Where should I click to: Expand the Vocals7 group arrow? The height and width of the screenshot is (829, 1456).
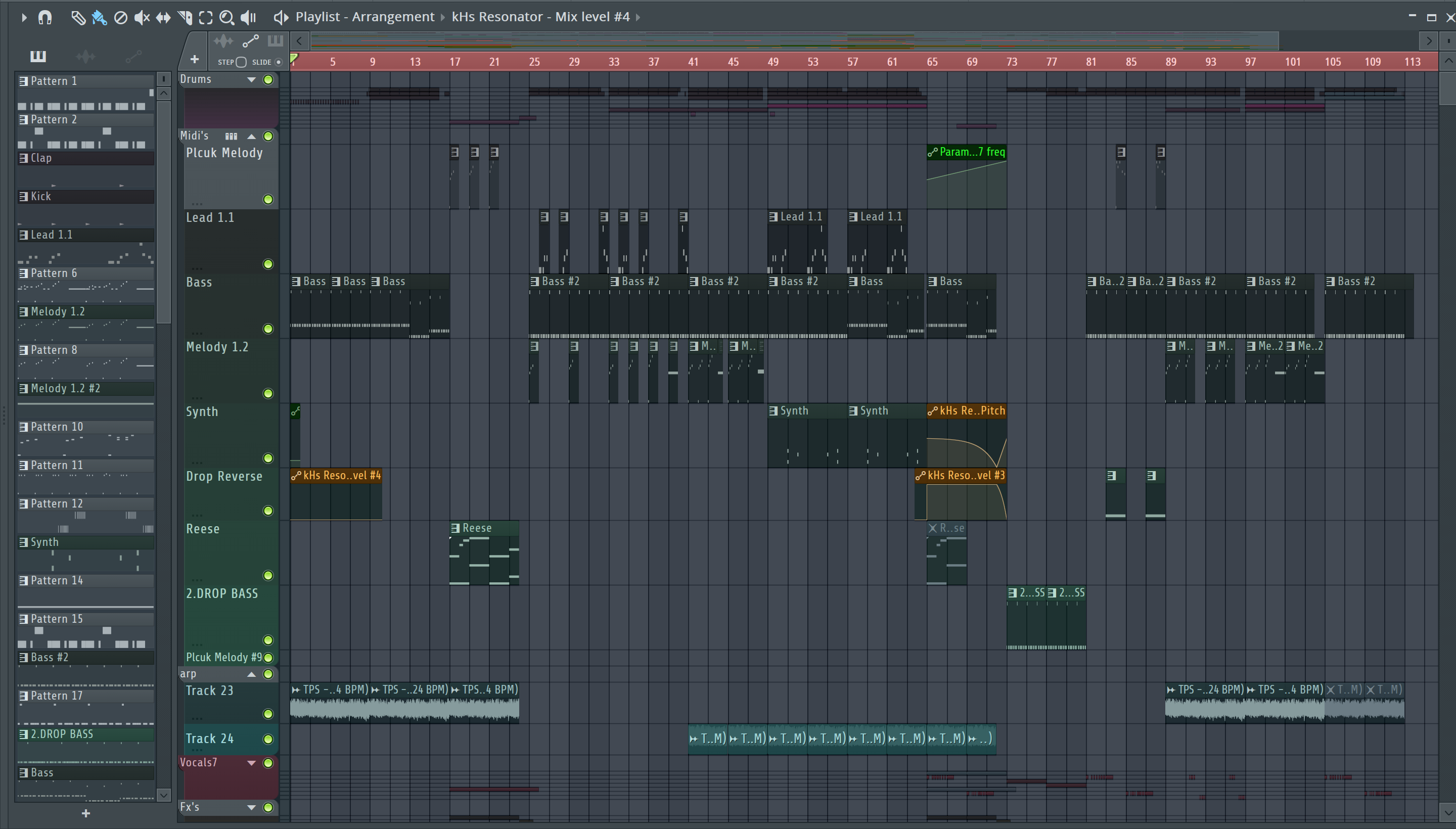(x=251, y=763)
